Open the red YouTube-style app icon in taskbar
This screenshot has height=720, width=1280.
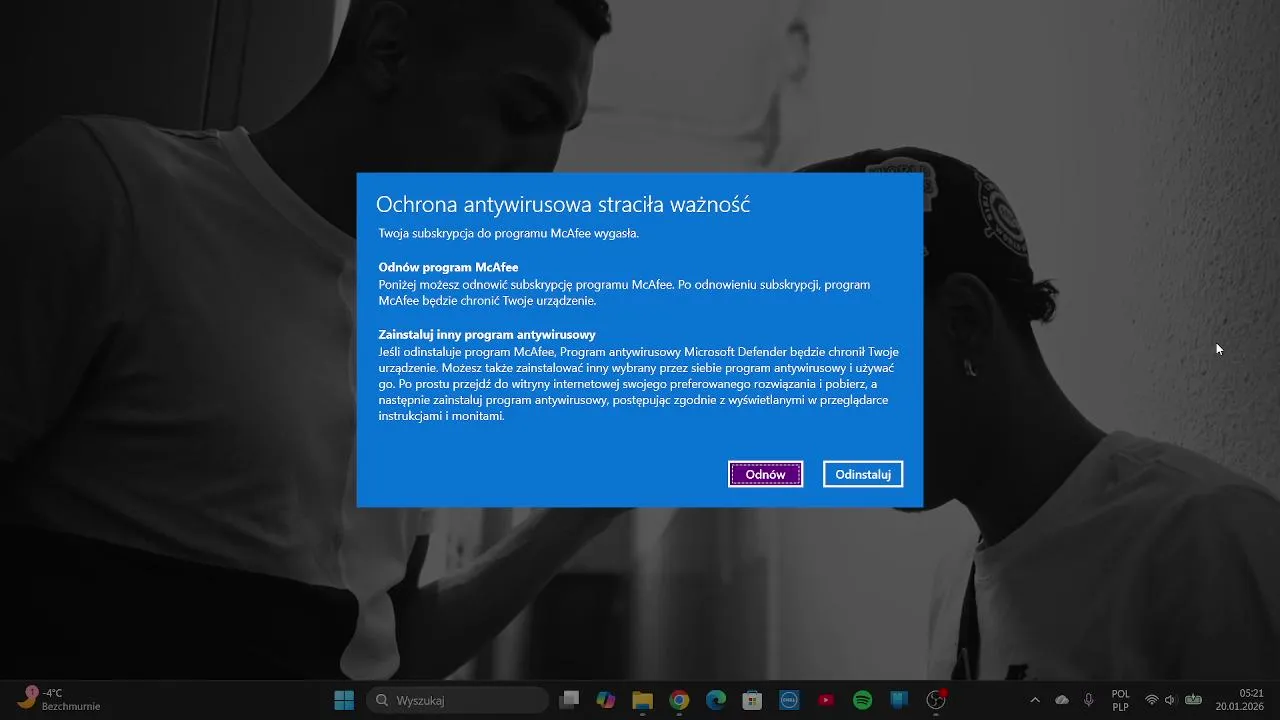tap(826, 700)
